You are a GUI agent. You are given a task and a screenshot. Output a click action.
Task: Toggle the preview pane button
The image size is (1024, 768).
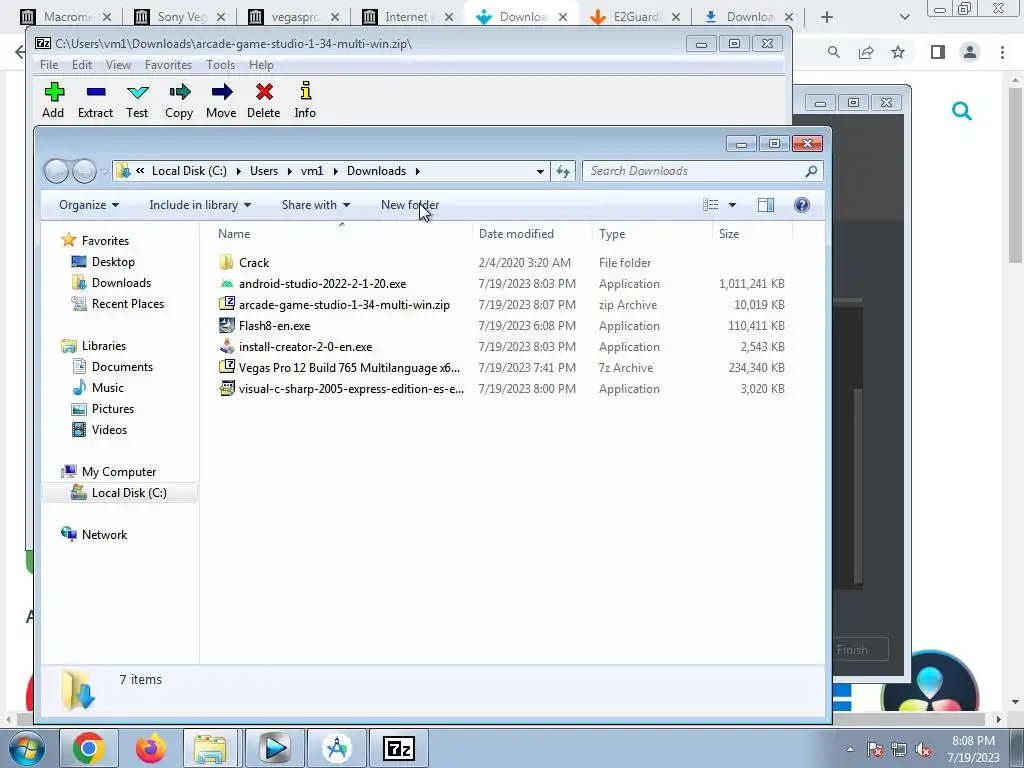coord(765,205)
